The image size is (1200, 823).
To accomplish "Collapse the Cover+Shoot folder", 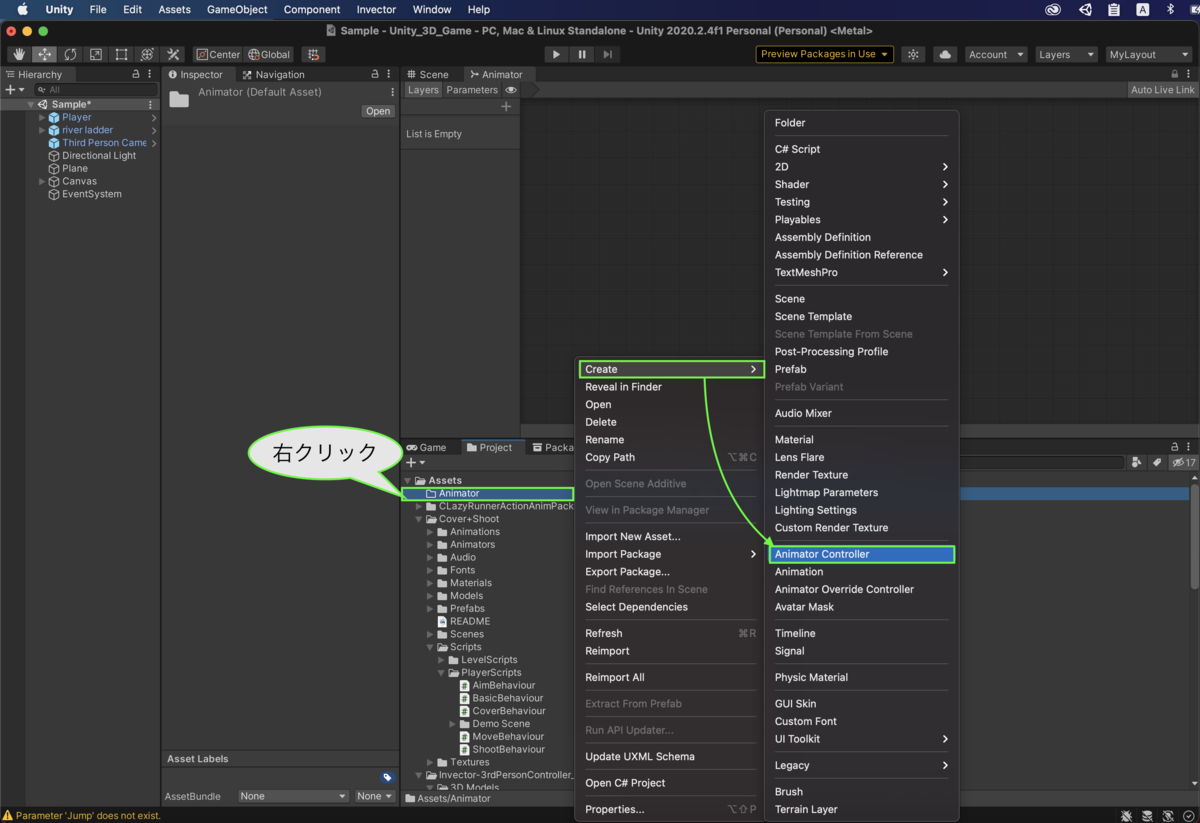I will point(420,519).
